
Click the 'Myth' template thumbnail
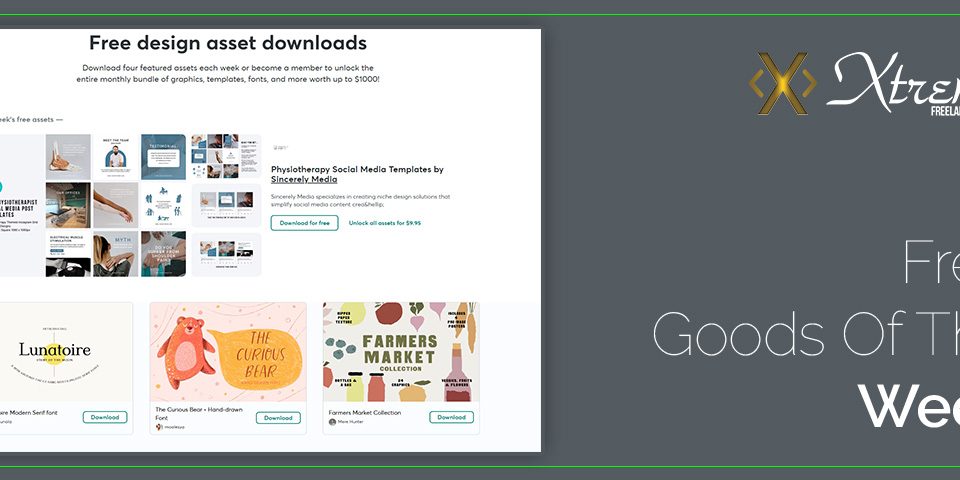click(x=116, y=253)
